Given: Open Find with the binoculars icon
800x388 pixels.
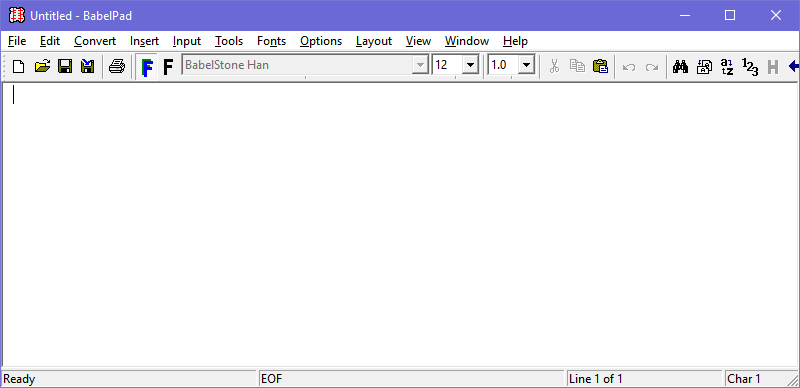Looking at the screenshot, I should (x=680, y=66).
